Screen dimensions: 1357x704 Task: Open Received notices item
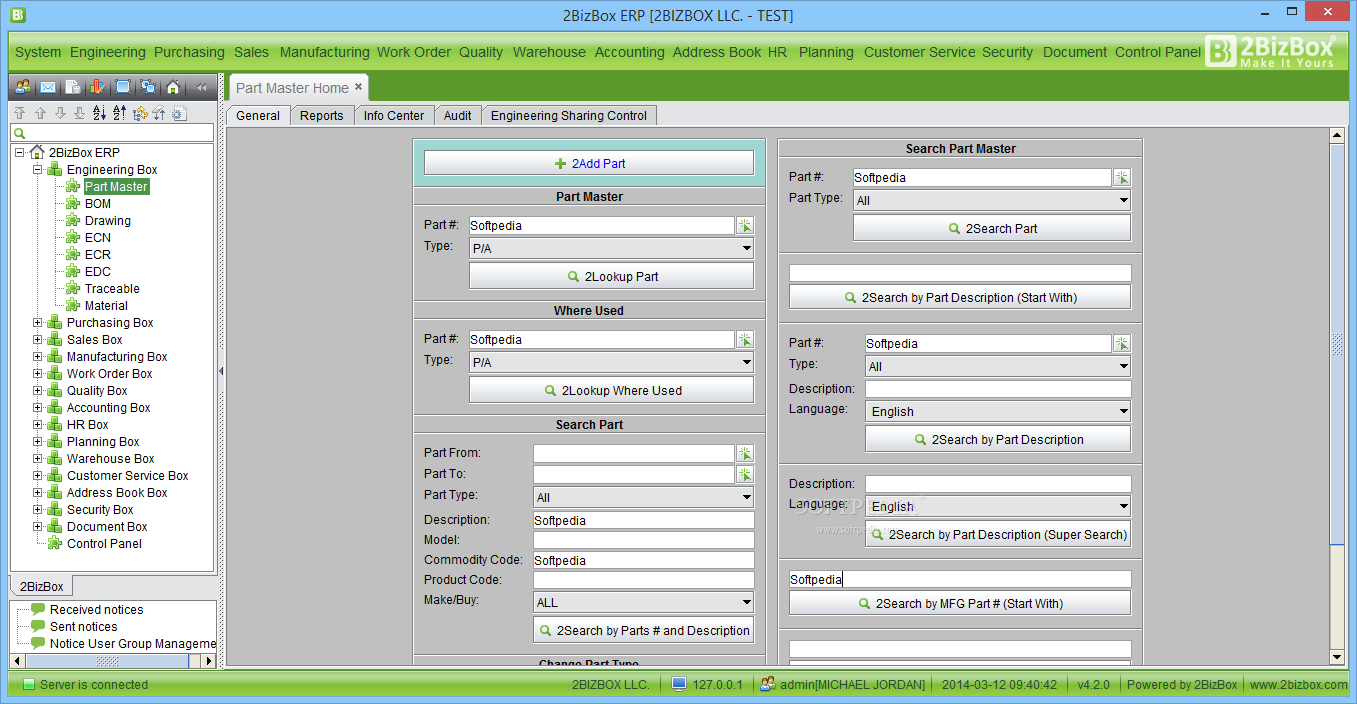tap(96, 610)
